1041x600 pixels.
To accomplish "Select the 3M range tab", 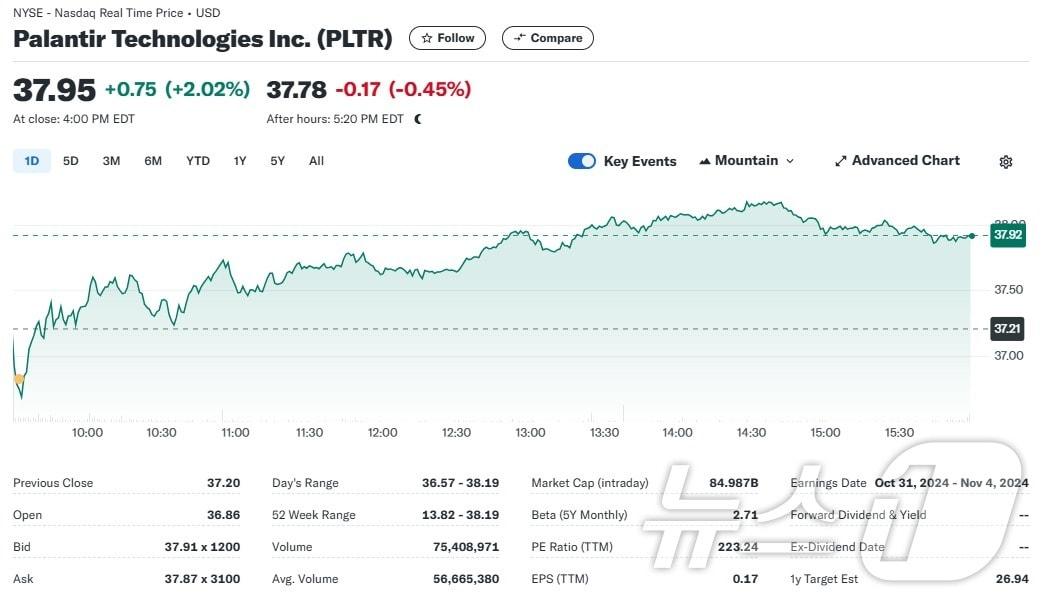I will coord(111,161).
